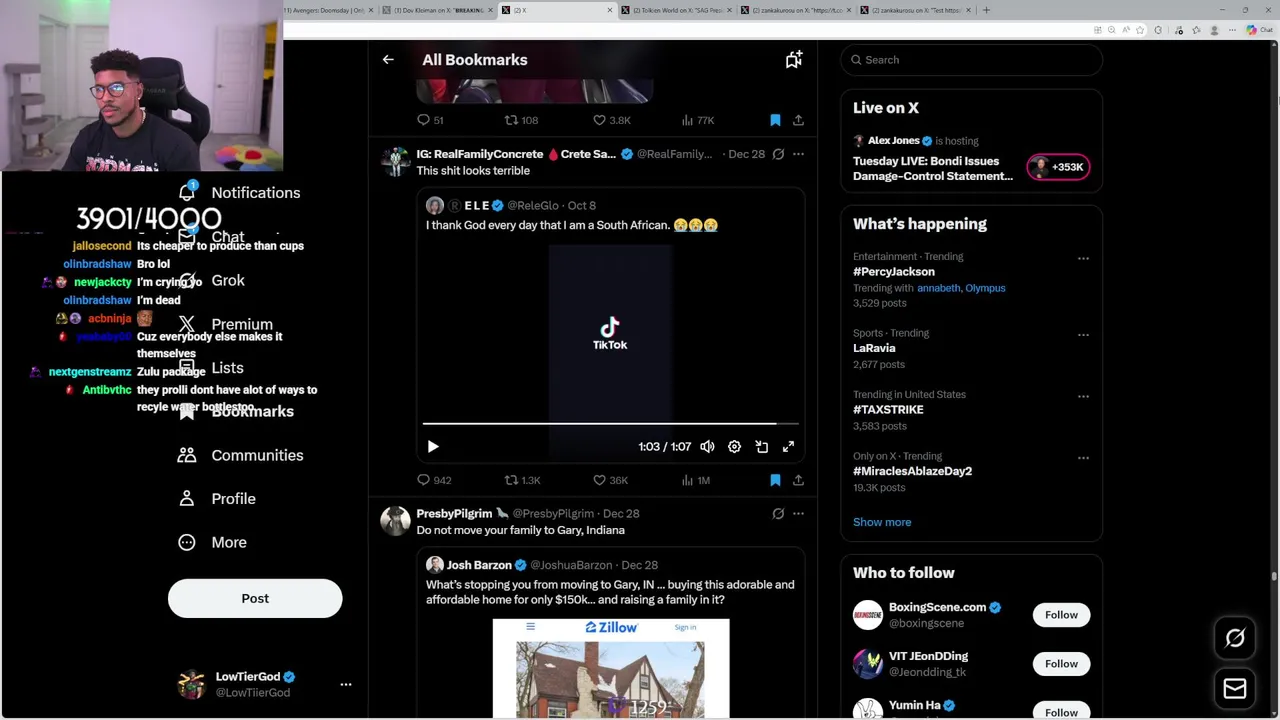Open the bookmark folder icon in the header
Viewport: 1280px width, 720px height.
tap(794, 60)
